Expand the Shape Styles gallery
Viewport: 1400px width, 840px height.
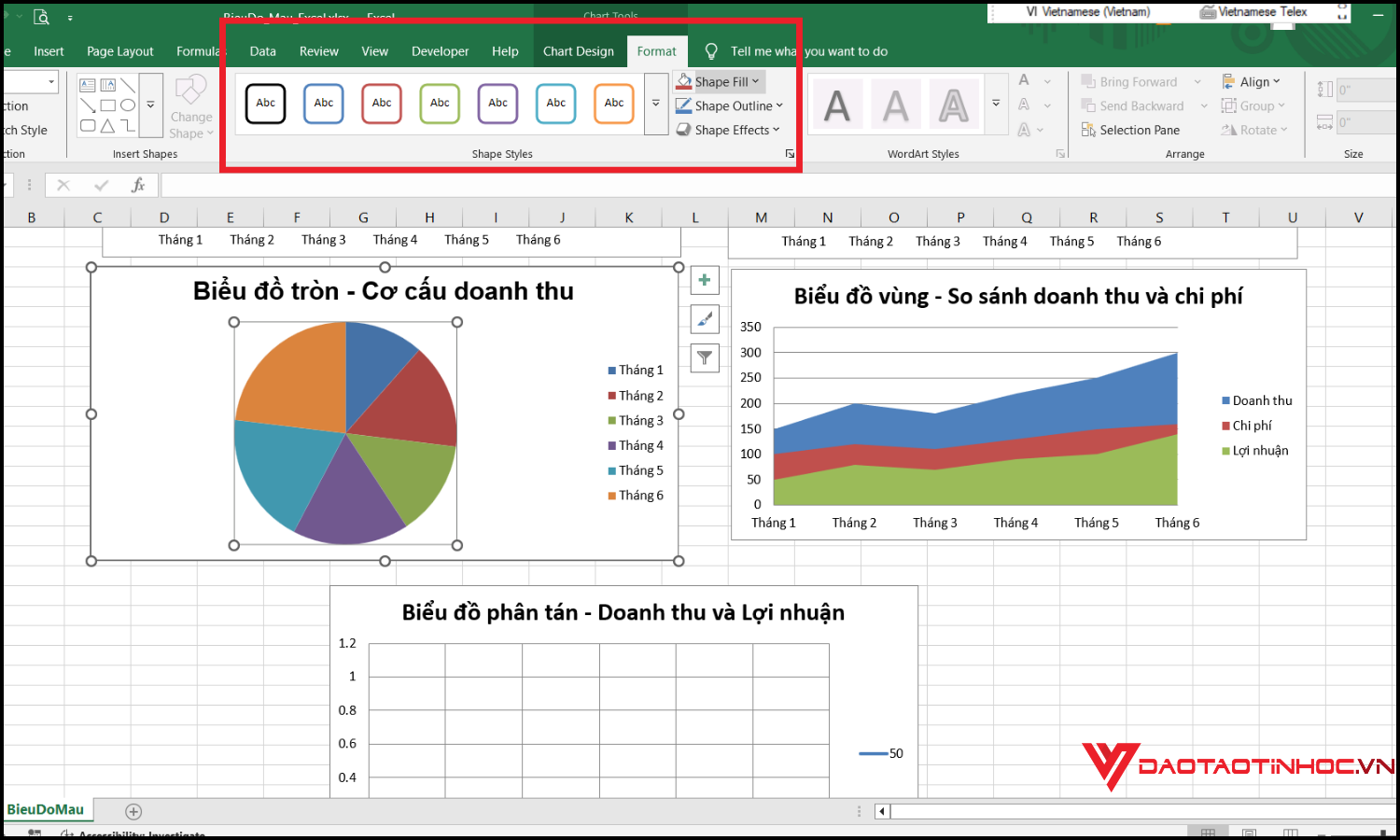(x=656, y=104)
